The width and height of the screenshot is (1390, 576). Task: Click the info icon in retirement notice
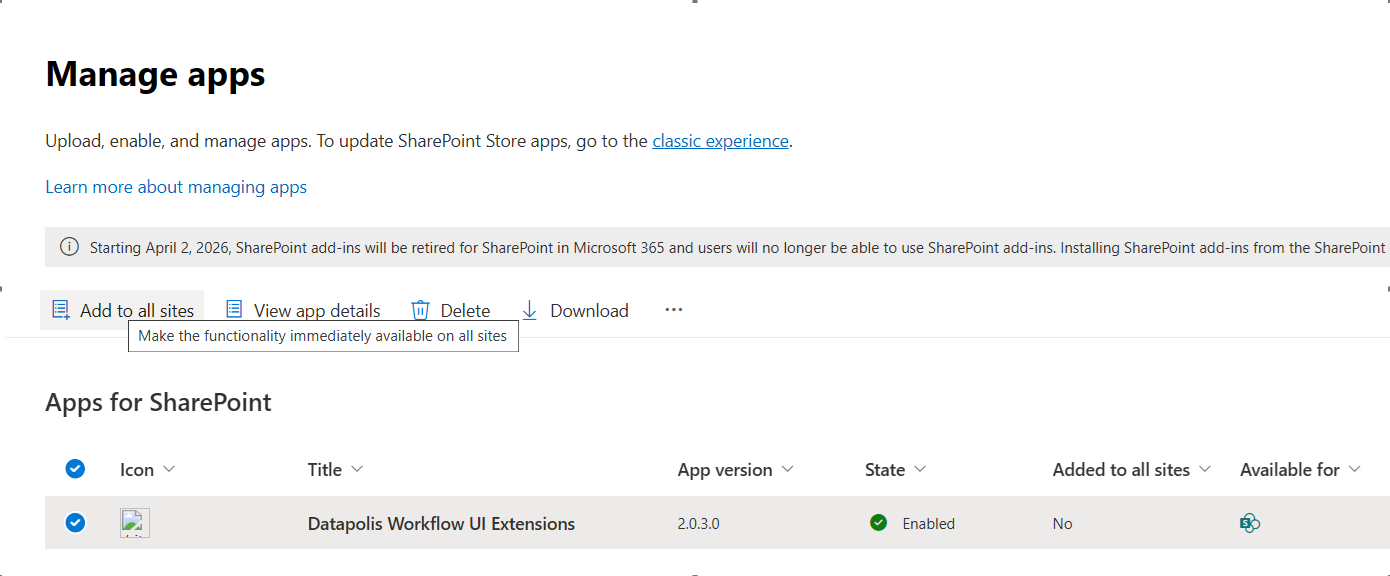[69, 247]
